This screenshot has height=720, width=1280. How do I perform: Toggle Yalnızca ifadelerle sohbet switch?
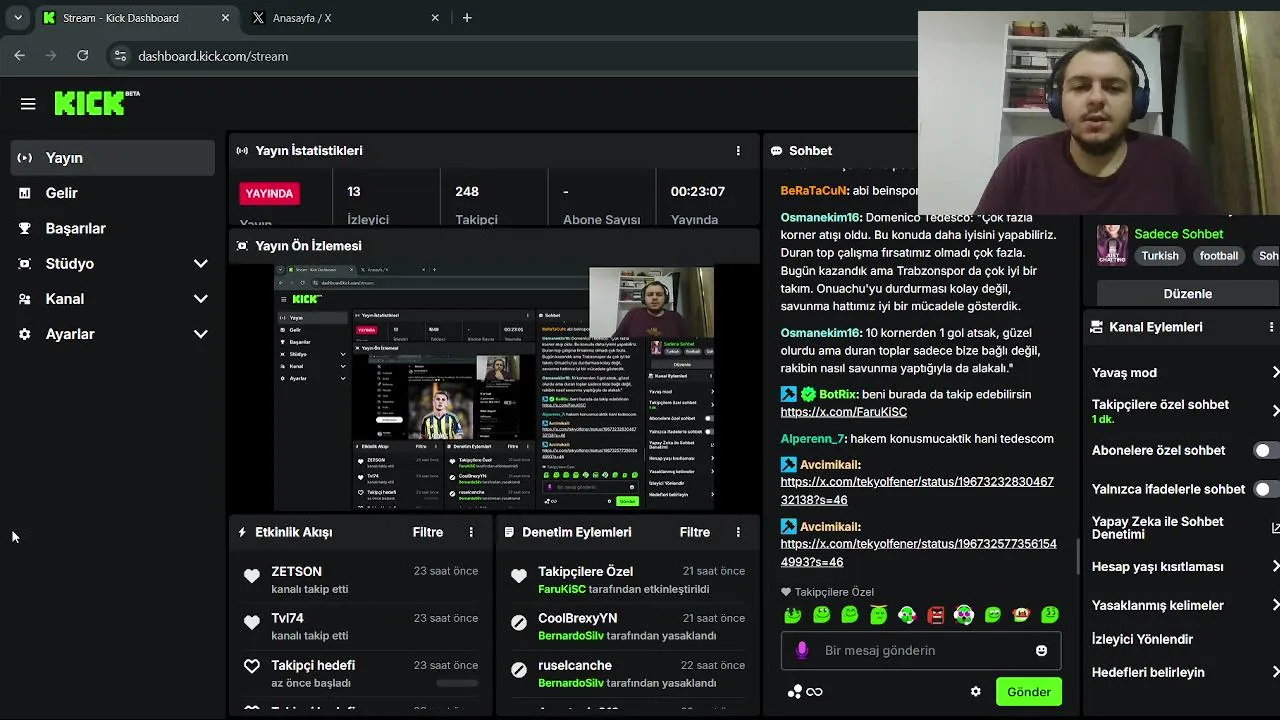(x=1267, y=489)
